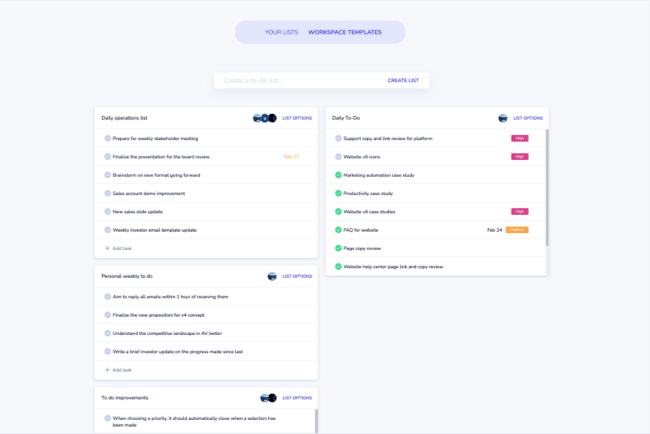This screenshot has width=650, height=434.
Task: Open List Options for Daily operations list
Action: [297, 118]
